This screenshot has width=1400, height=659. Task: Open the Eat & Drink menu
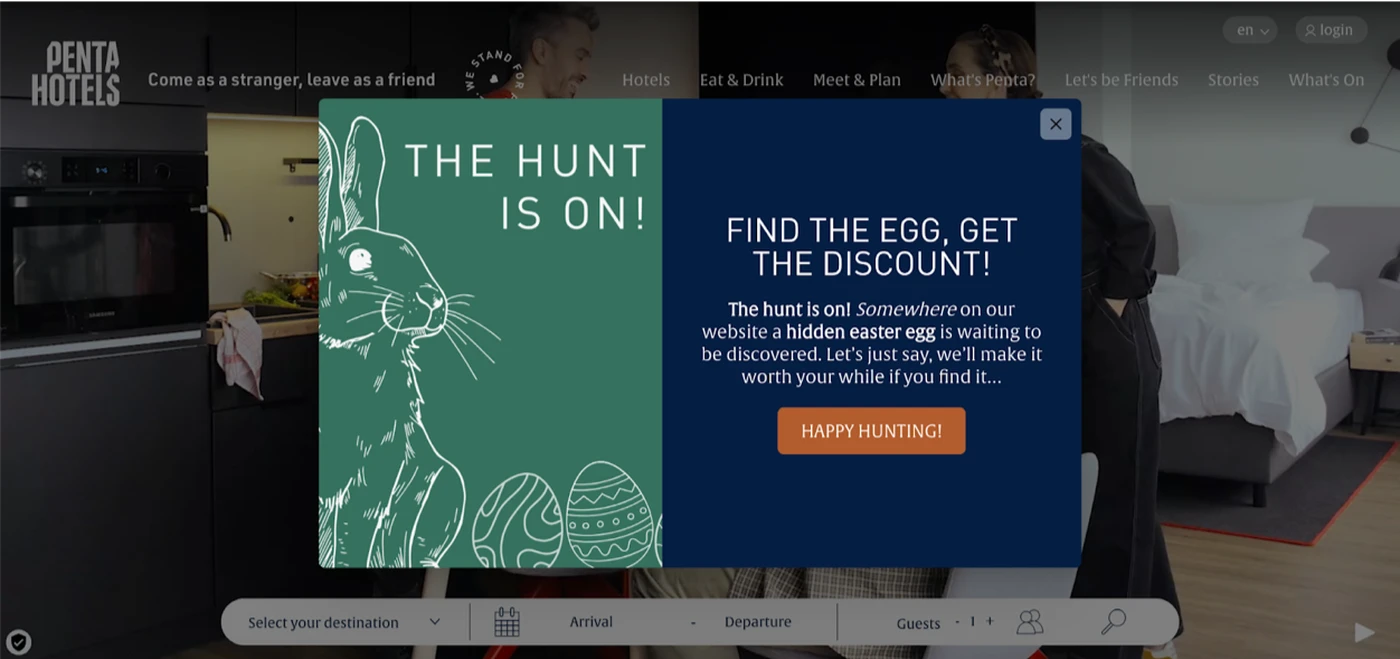[741, 80]
